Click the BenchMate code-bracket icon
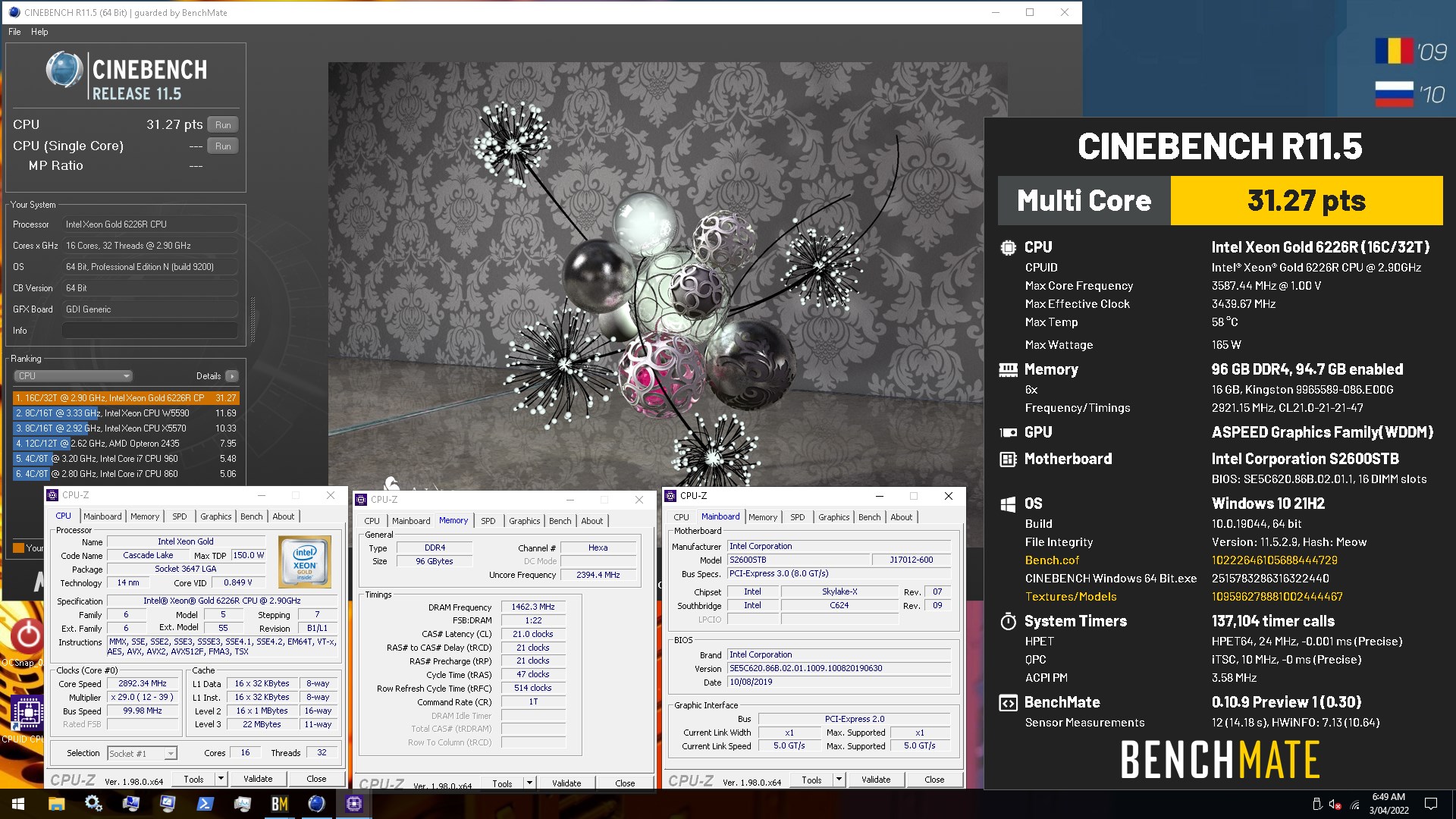Screen dimensions: 1456x819 point(1008,703)
